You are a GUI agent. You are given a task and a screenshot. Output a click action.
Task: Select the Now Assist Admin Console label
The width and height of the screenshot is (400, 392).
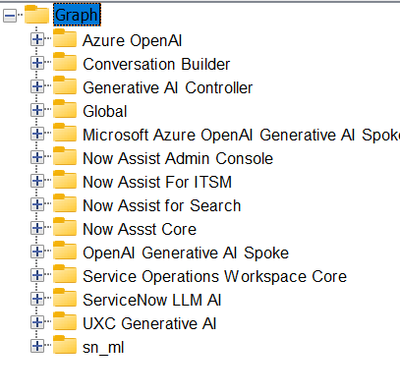pos(178,159)
